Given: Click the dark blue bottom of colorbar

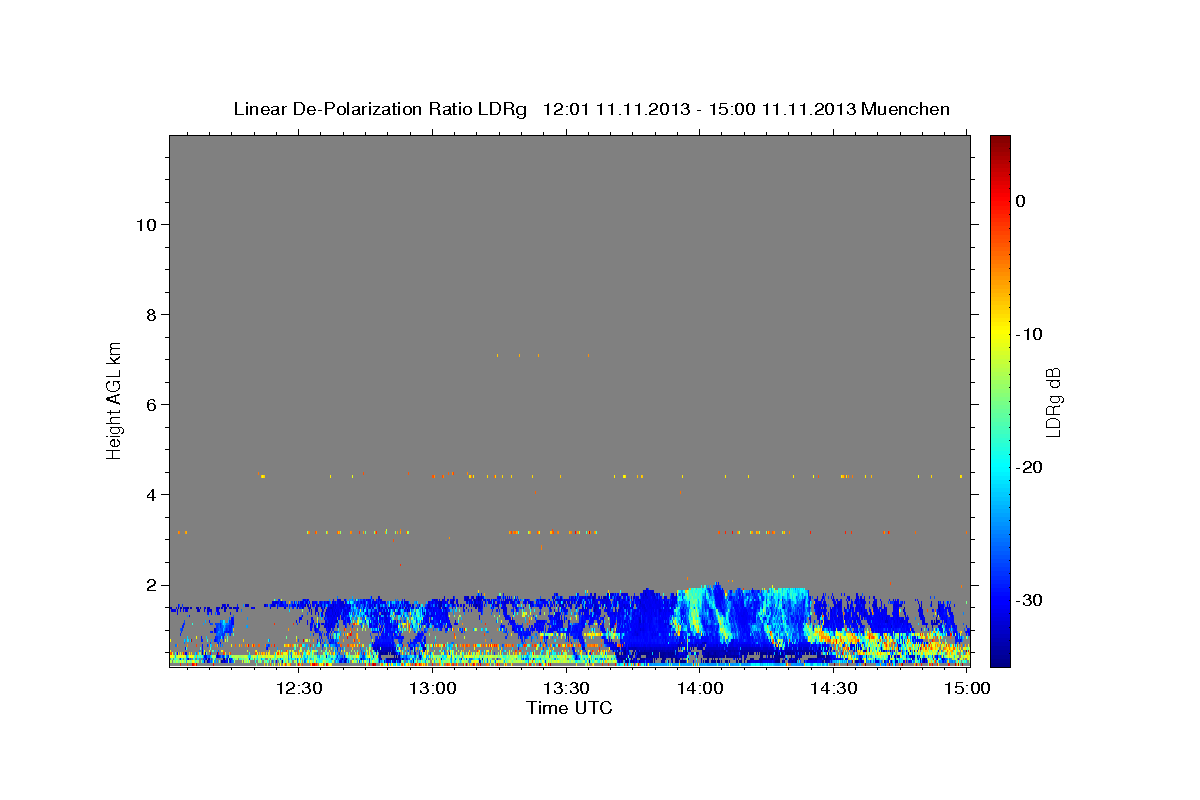Looking at the screenshot, I should coord(1000,655).
